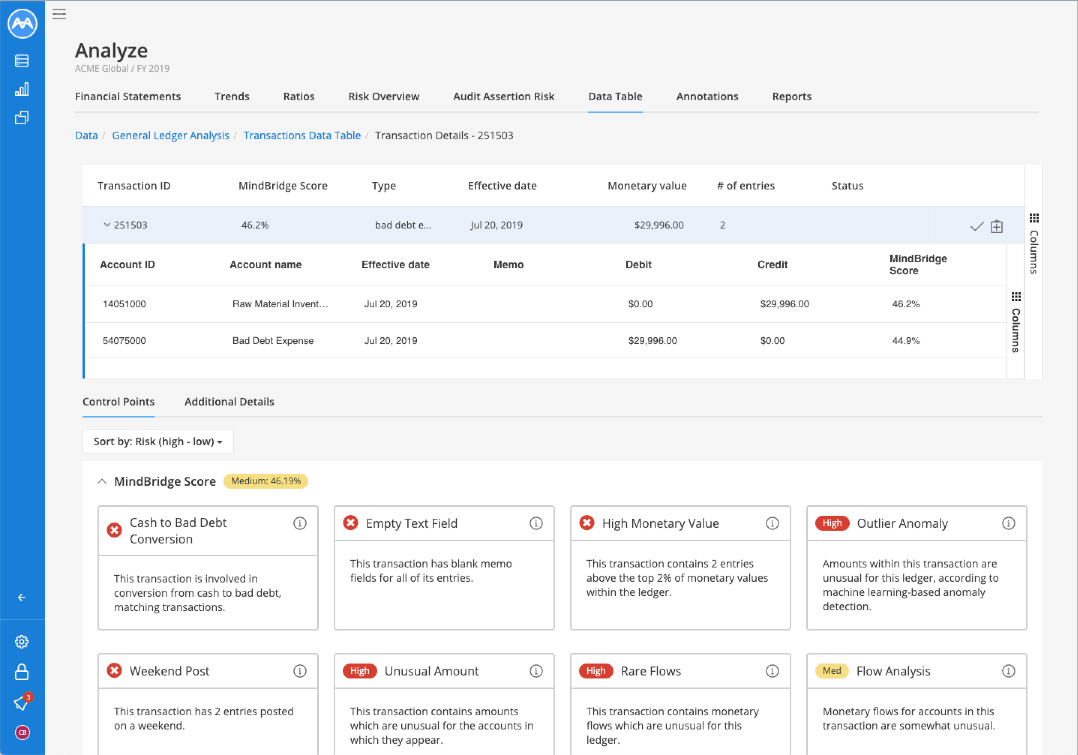1078x755 pixels.
Task: Open the user avatar icon
Action: (22, 732)
